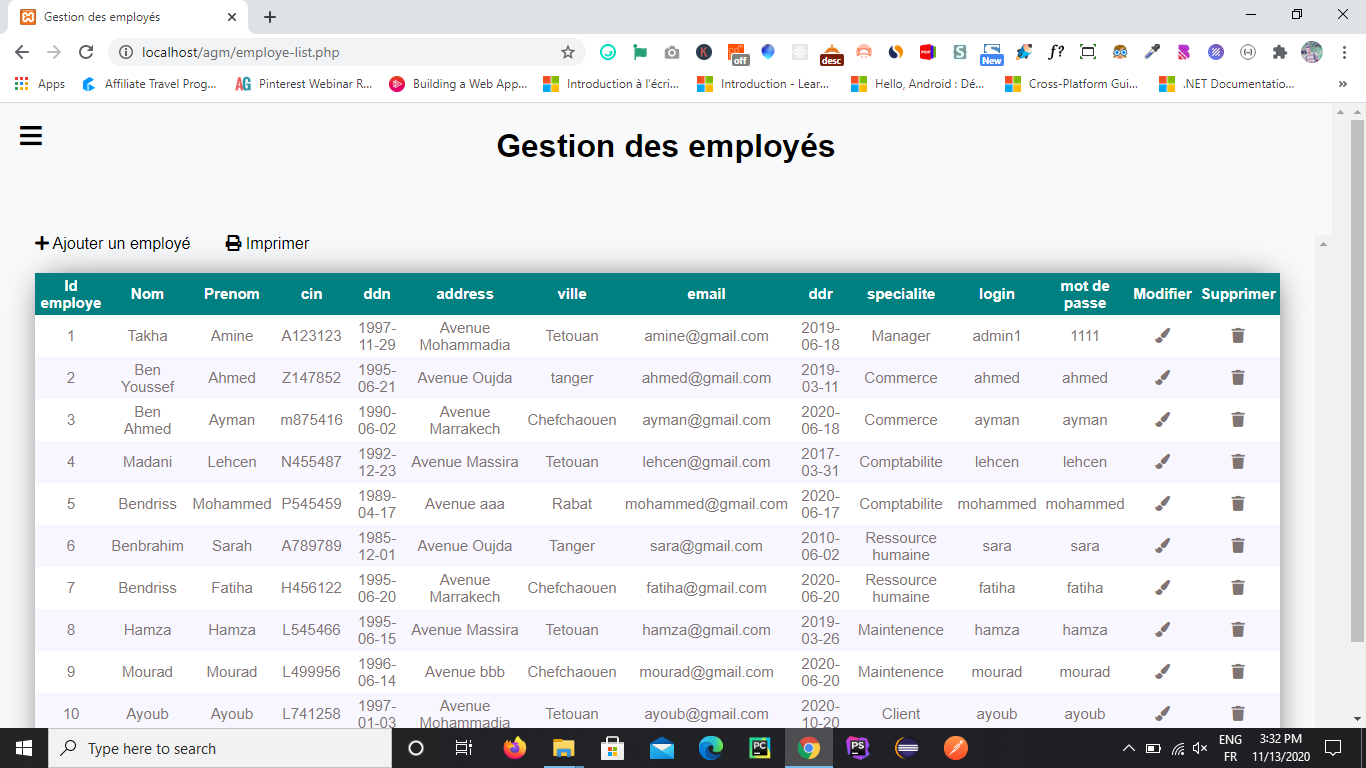
Task: Open Pinterest Webinar bookmark
Action: point(303,84)
